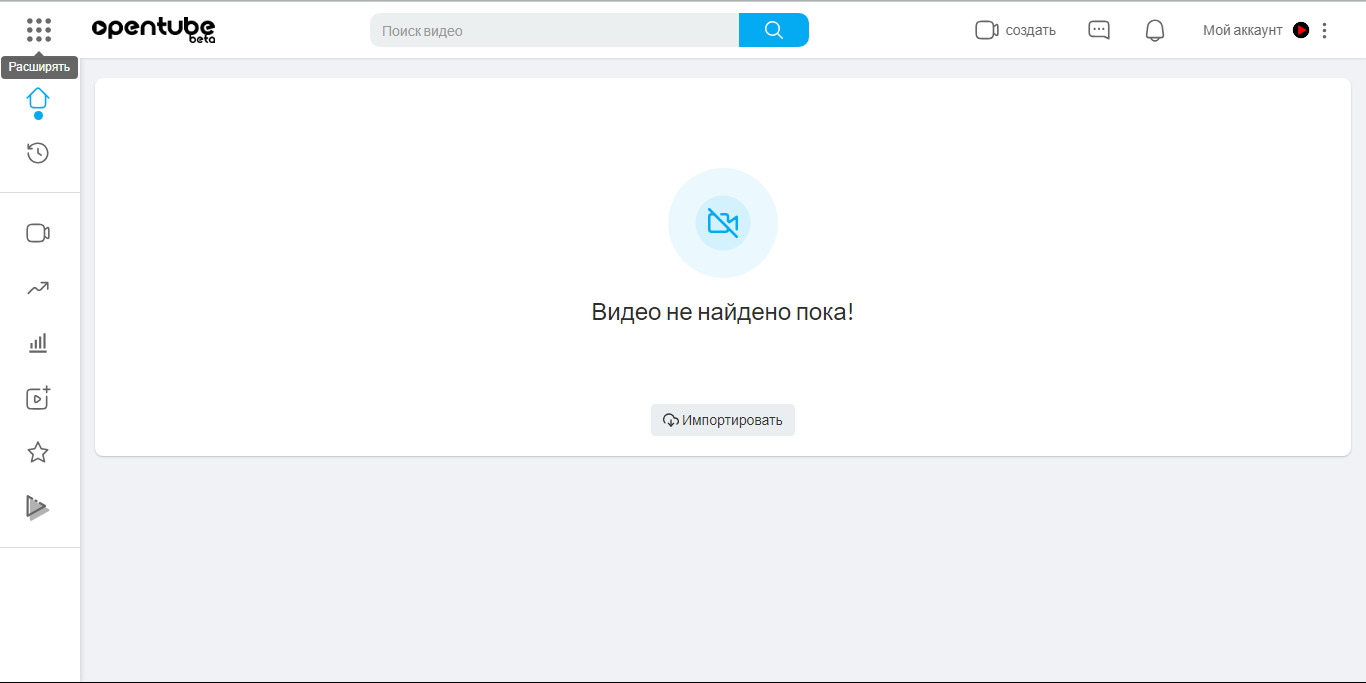Open the bar chart top videos icon

pos(38,343)
